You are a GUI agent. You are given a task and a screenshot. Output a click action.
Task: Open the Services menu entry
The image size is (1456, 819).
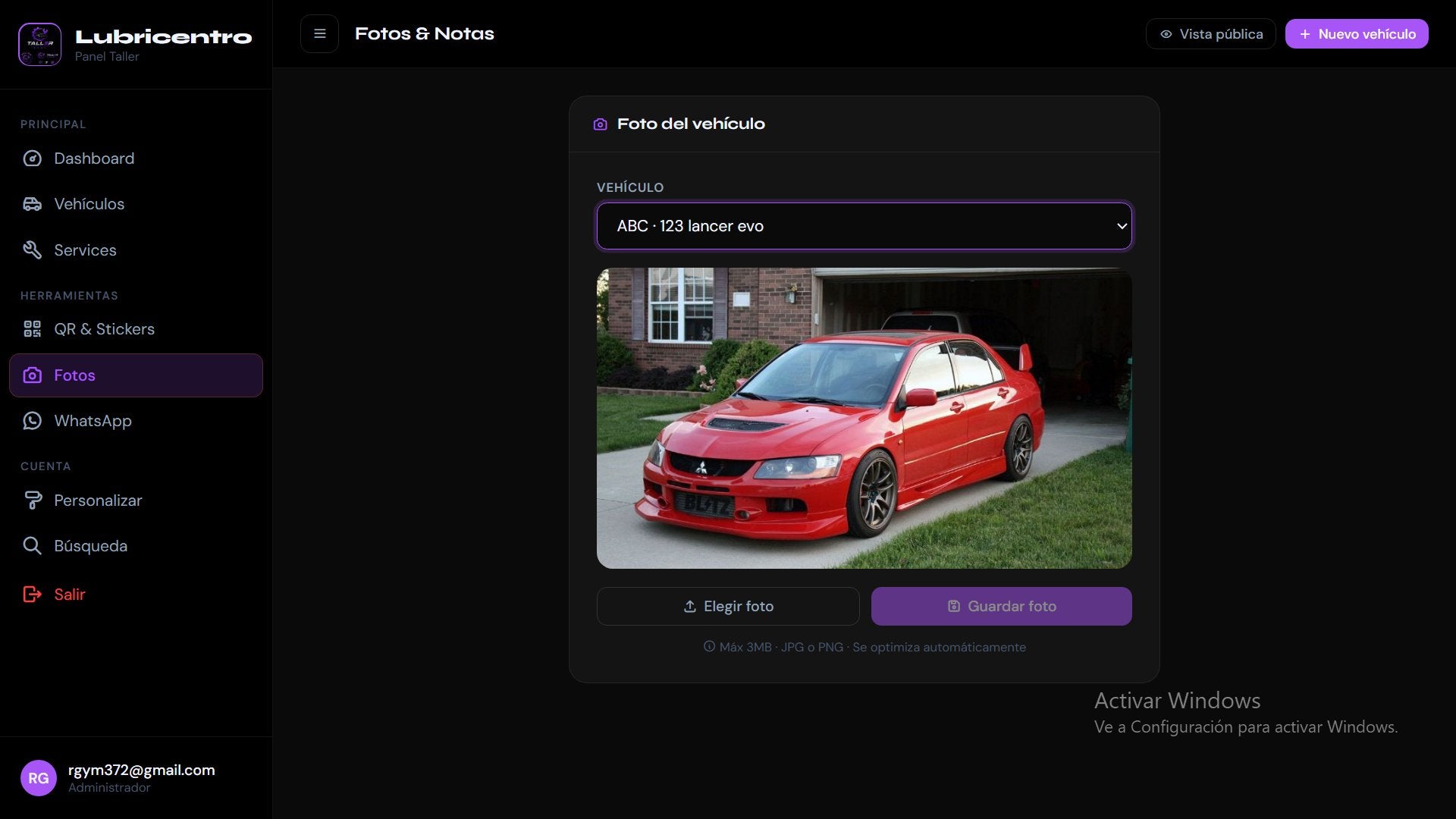[136, 250]
